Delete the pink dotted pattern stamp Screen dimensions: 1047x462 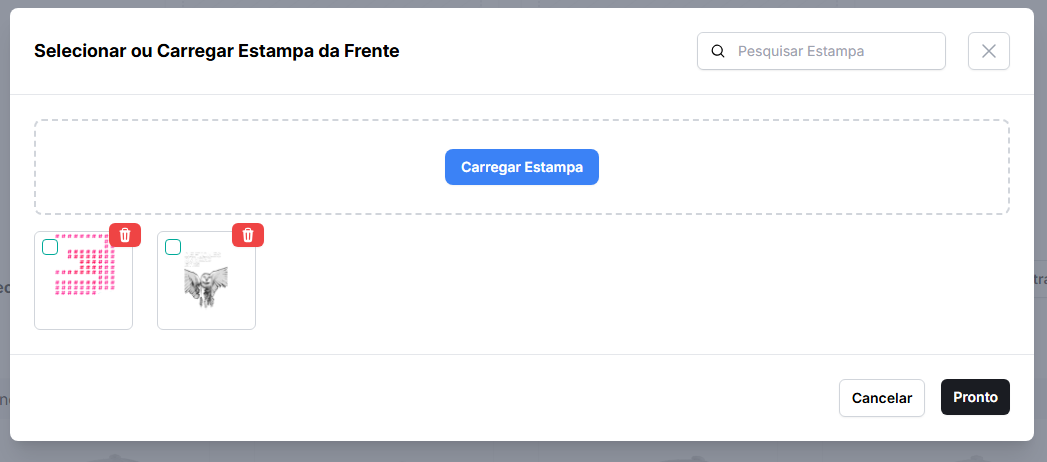pos(125,235)
